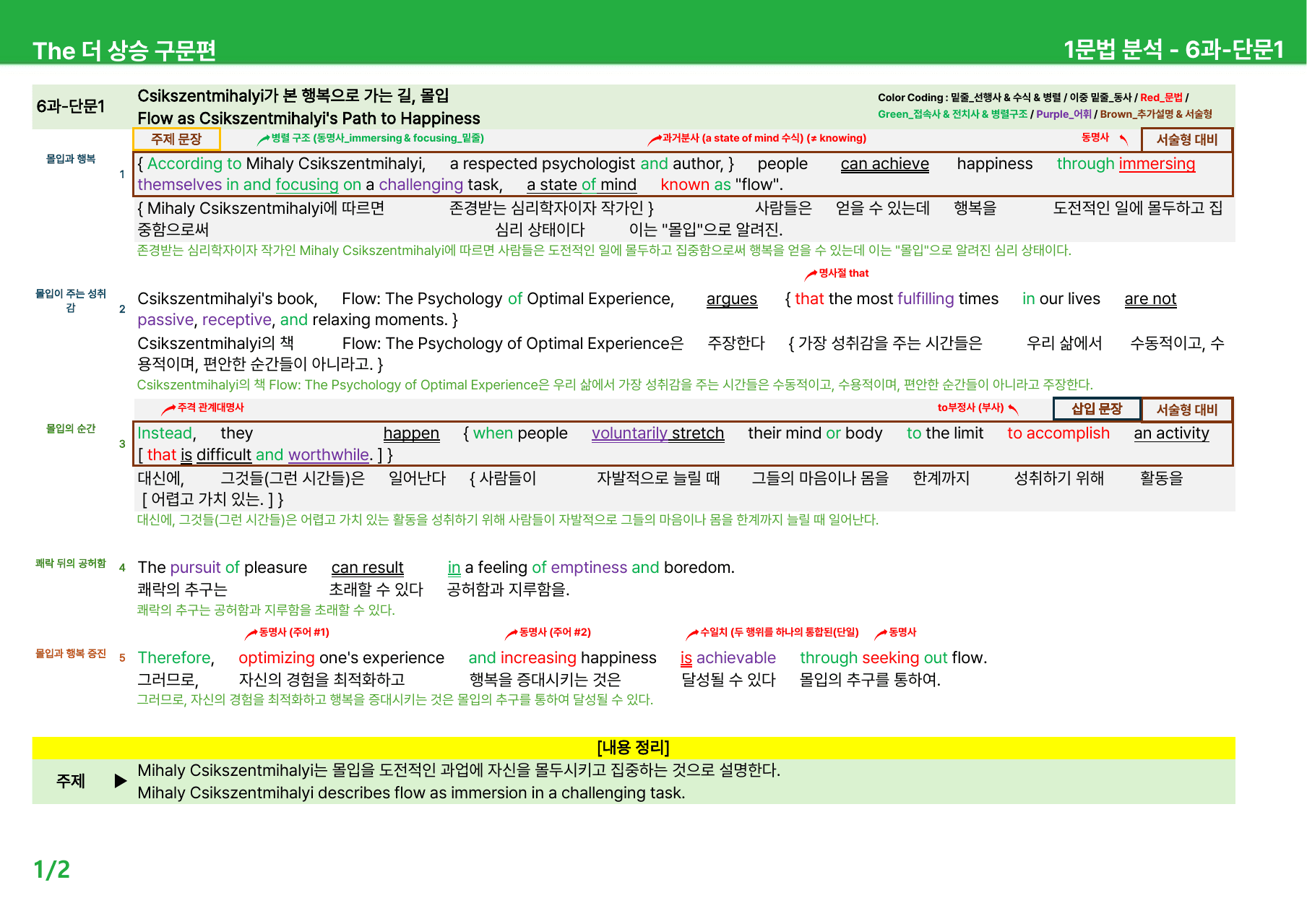Click the header title 'The 더 상승 구문편'
The image size is (1307, 924).
click(124, 50)
